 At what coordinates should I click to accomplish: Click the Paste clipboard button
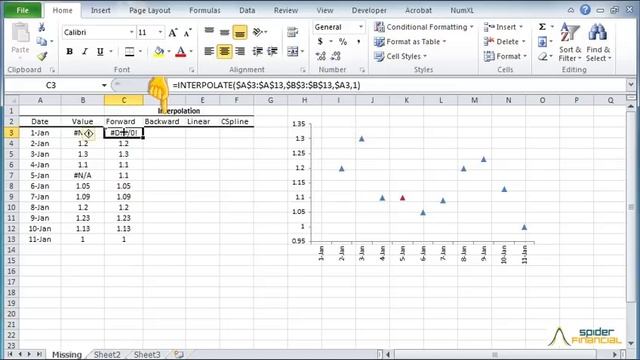(x=20, y=39)
